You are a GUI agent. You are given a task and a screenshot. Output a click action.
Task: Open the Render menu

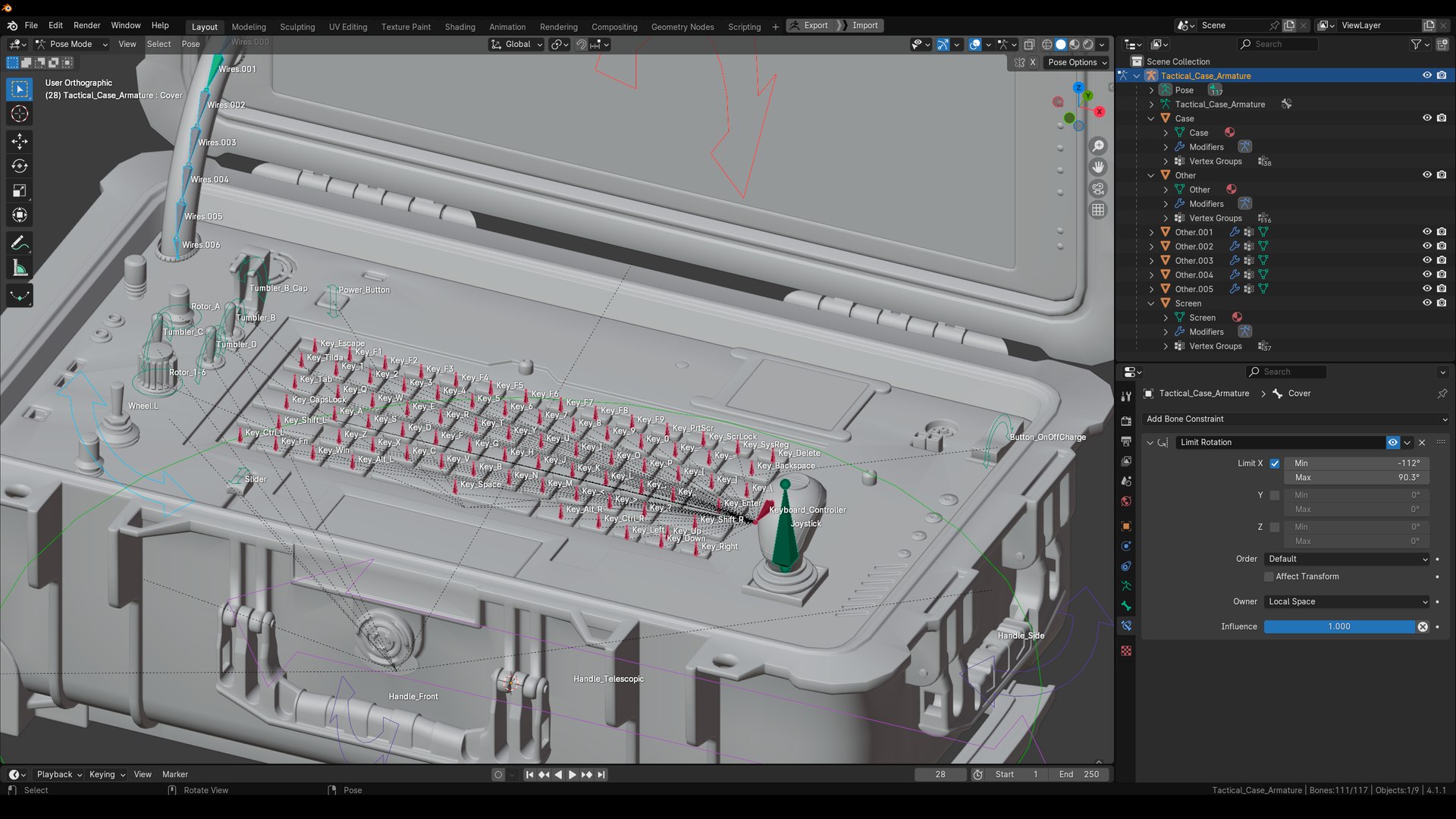[x=86, y=26]
